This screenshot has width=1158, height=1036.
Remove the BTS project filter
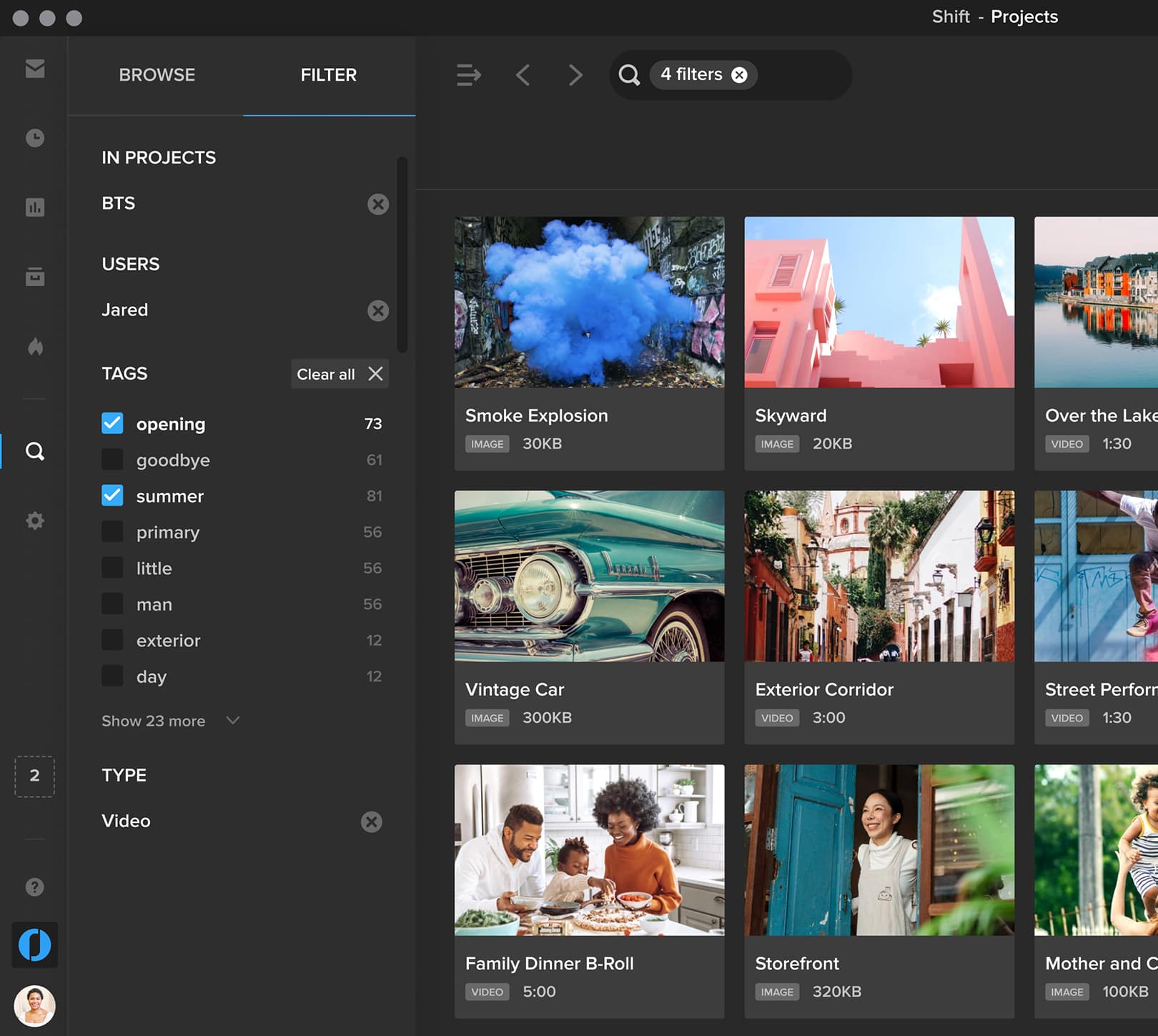pos(378,204)
